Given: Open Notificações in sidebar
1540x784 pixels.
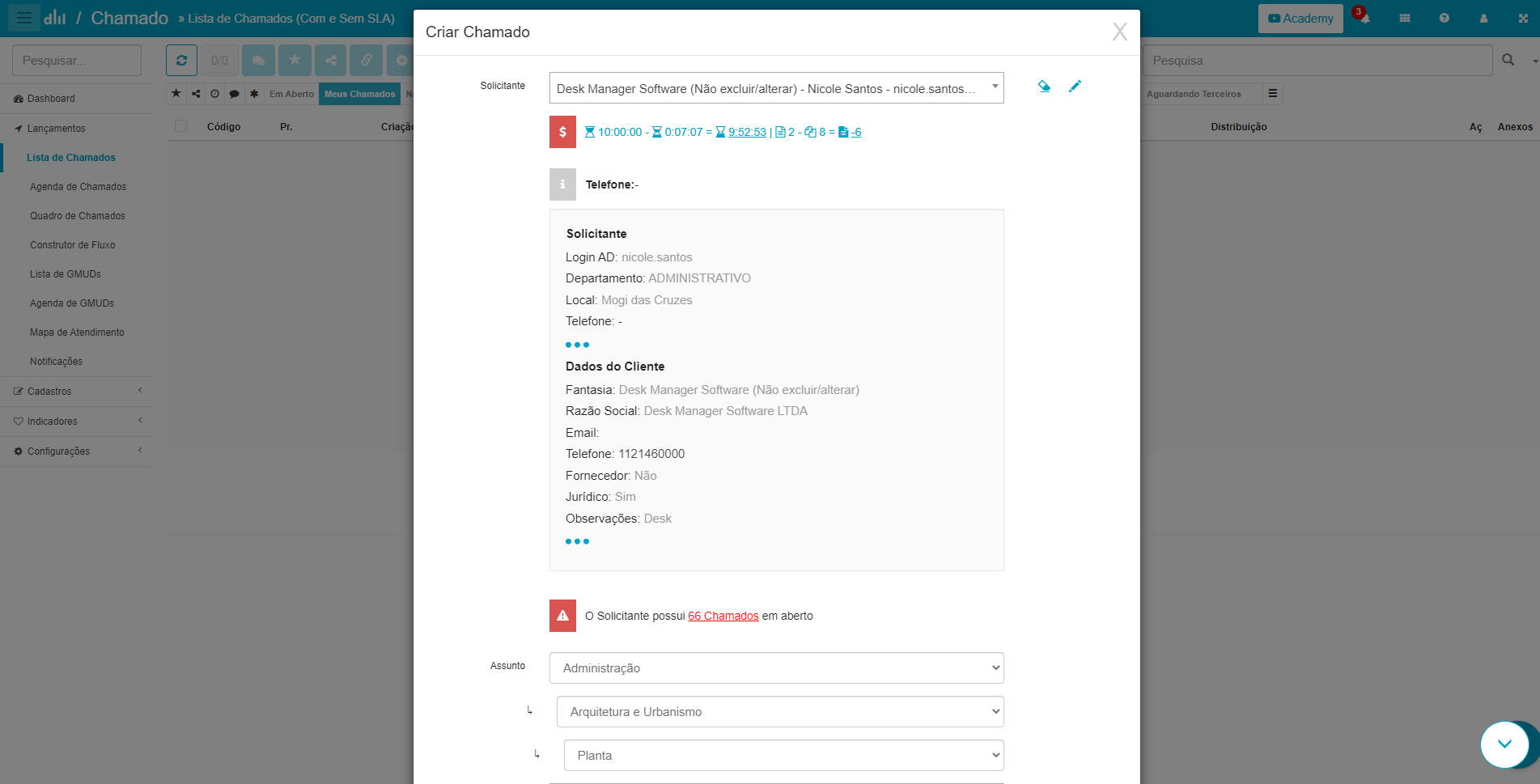Looking at the screenshot, I should [57, 362].
